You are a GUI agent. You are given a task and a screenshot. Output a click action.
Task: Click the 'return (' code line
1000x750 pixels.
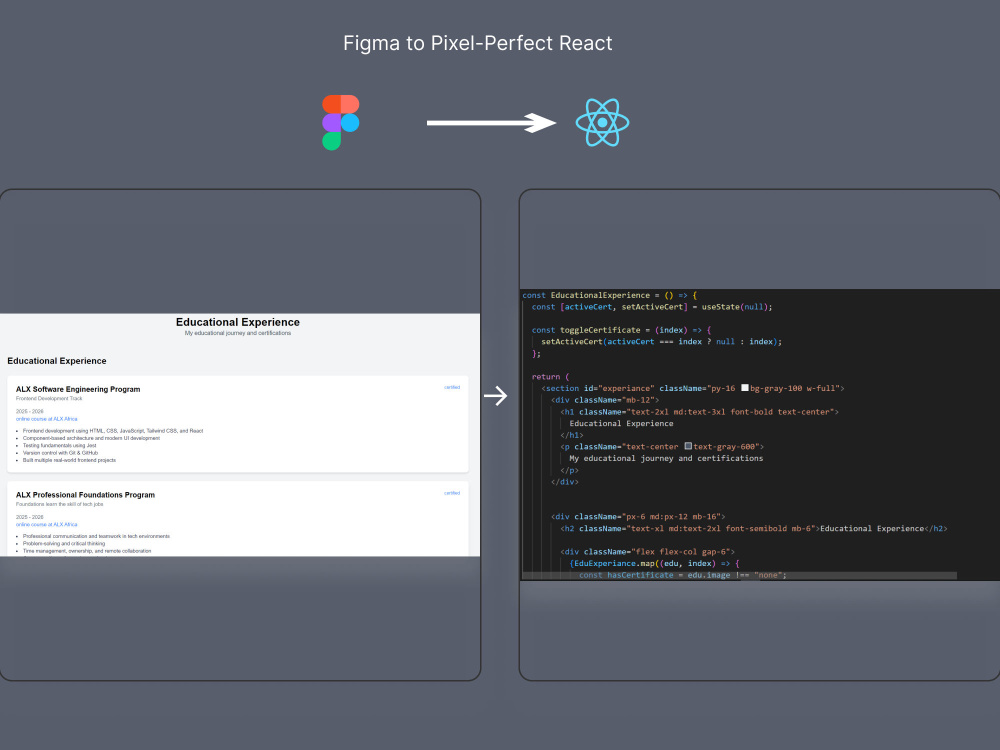point(550,377)
